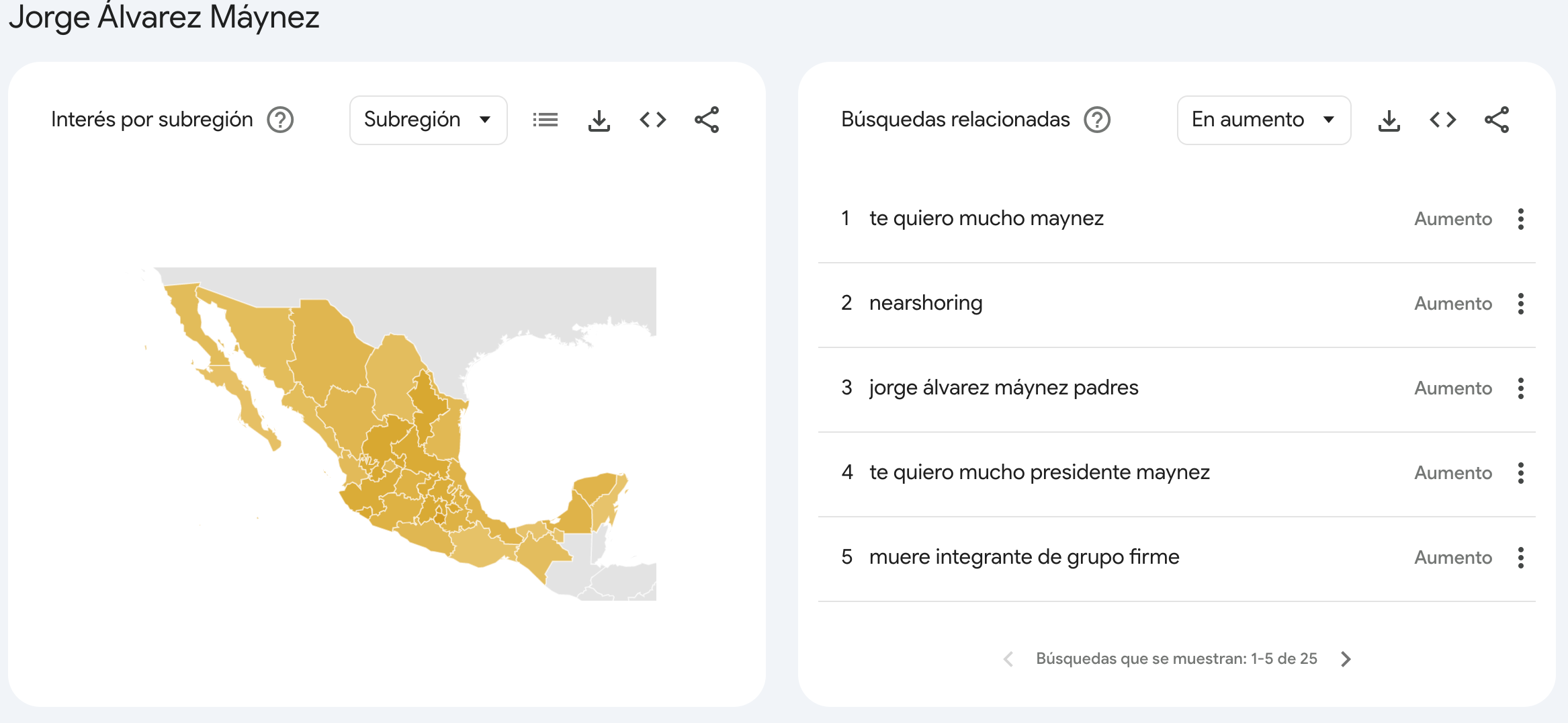Download the subregion interest data

coord(599,120)
